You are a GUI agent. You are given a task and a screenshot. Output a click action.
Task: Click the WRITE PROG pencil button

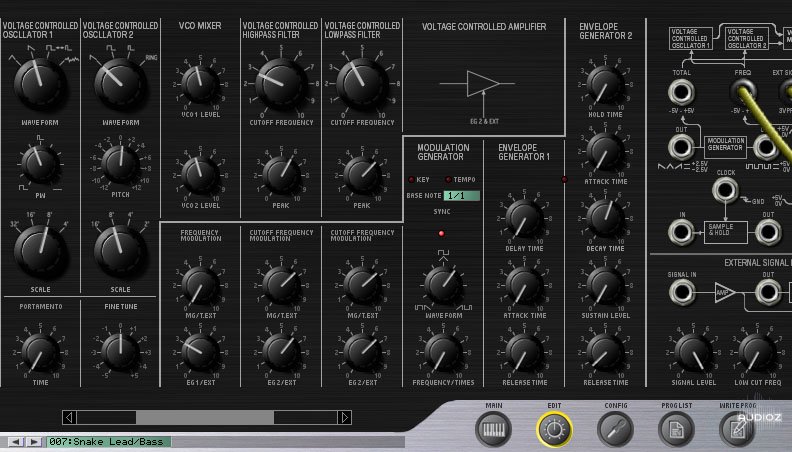737,429
